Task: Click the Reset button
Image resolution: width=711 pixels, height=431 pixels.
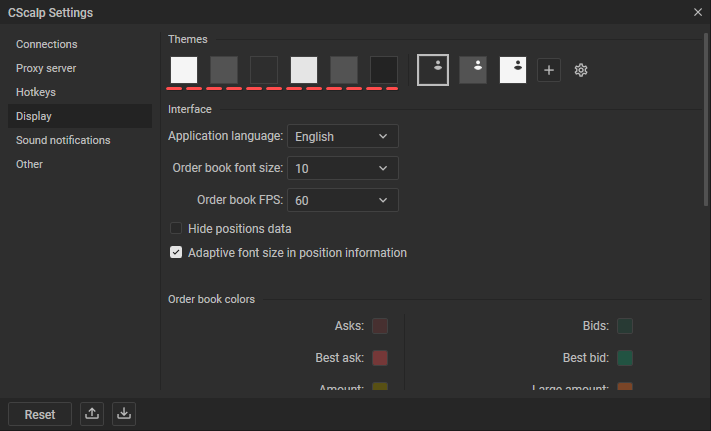Action: click(40, 414)
